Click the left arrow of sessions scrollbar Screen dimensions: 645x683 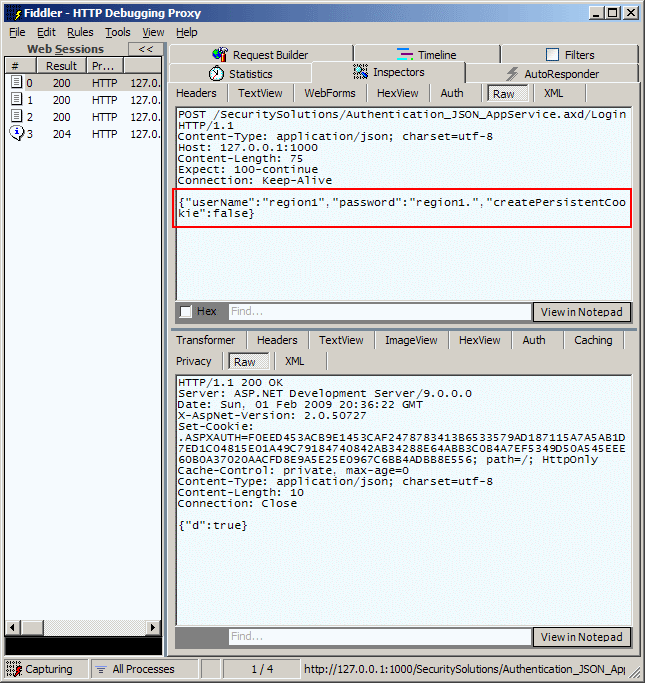point(12,627)
